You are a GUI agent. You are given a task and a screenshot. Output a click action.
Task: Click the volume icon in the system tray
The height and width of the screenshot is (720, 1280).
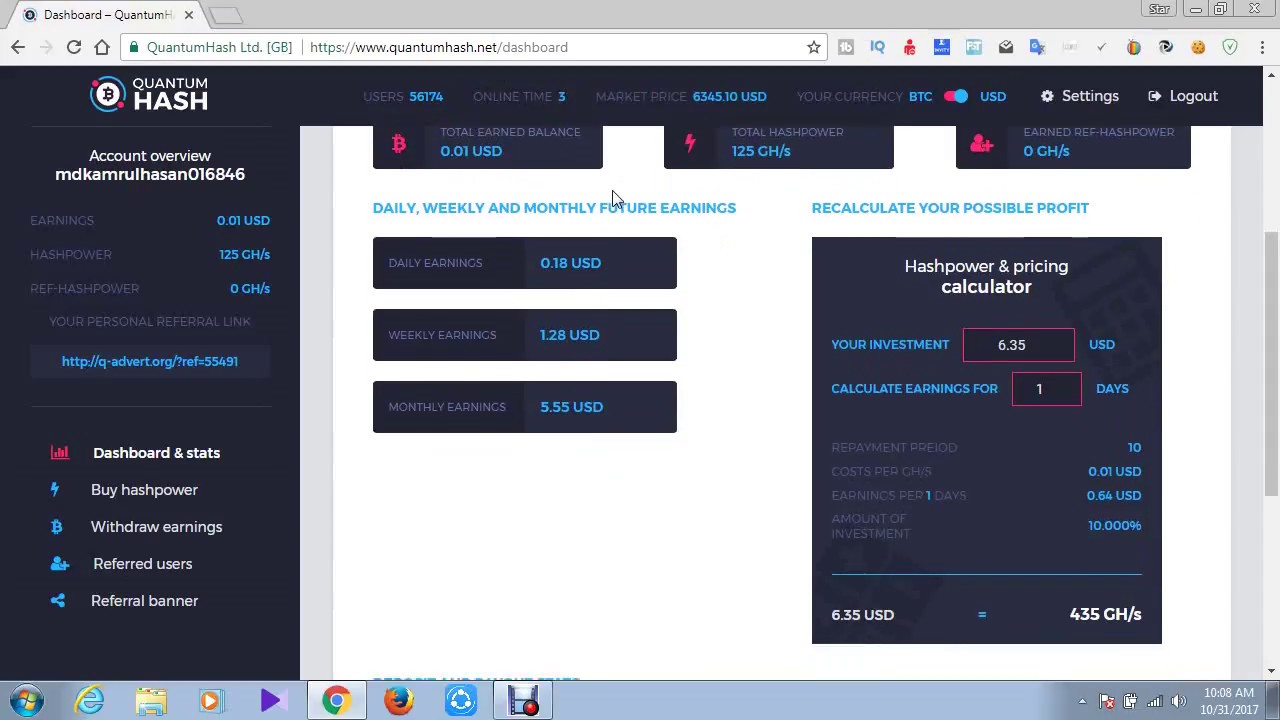(x=1178, y=701)
